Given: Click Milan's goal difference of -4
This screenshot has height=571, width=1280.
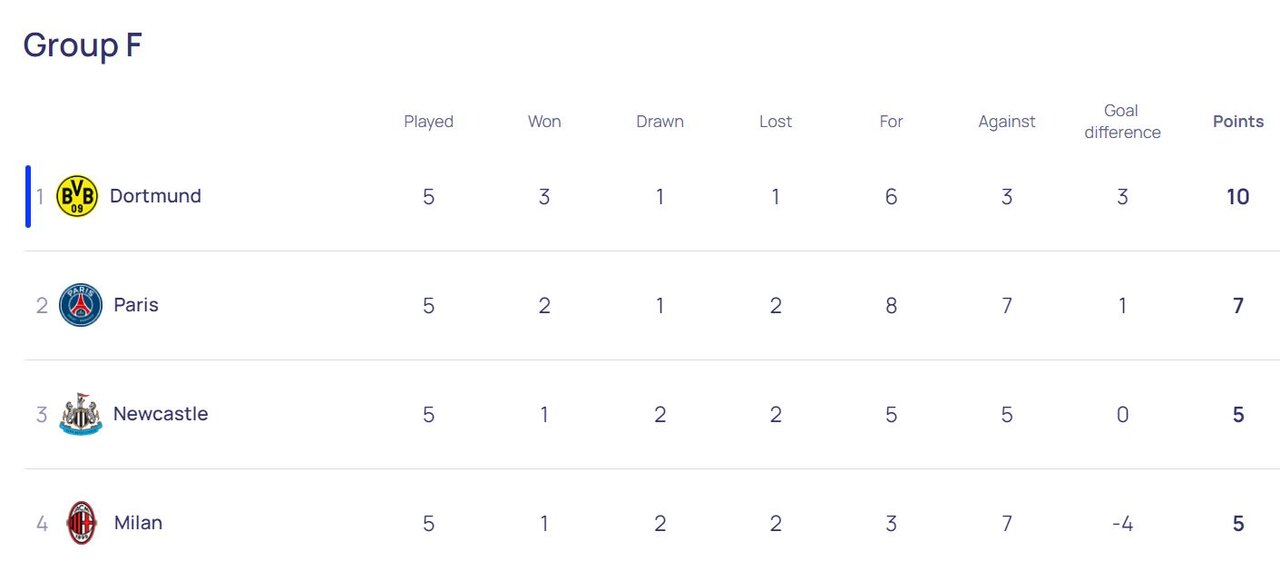Looking at the screenshot, I should click(x=1122, y=524).
